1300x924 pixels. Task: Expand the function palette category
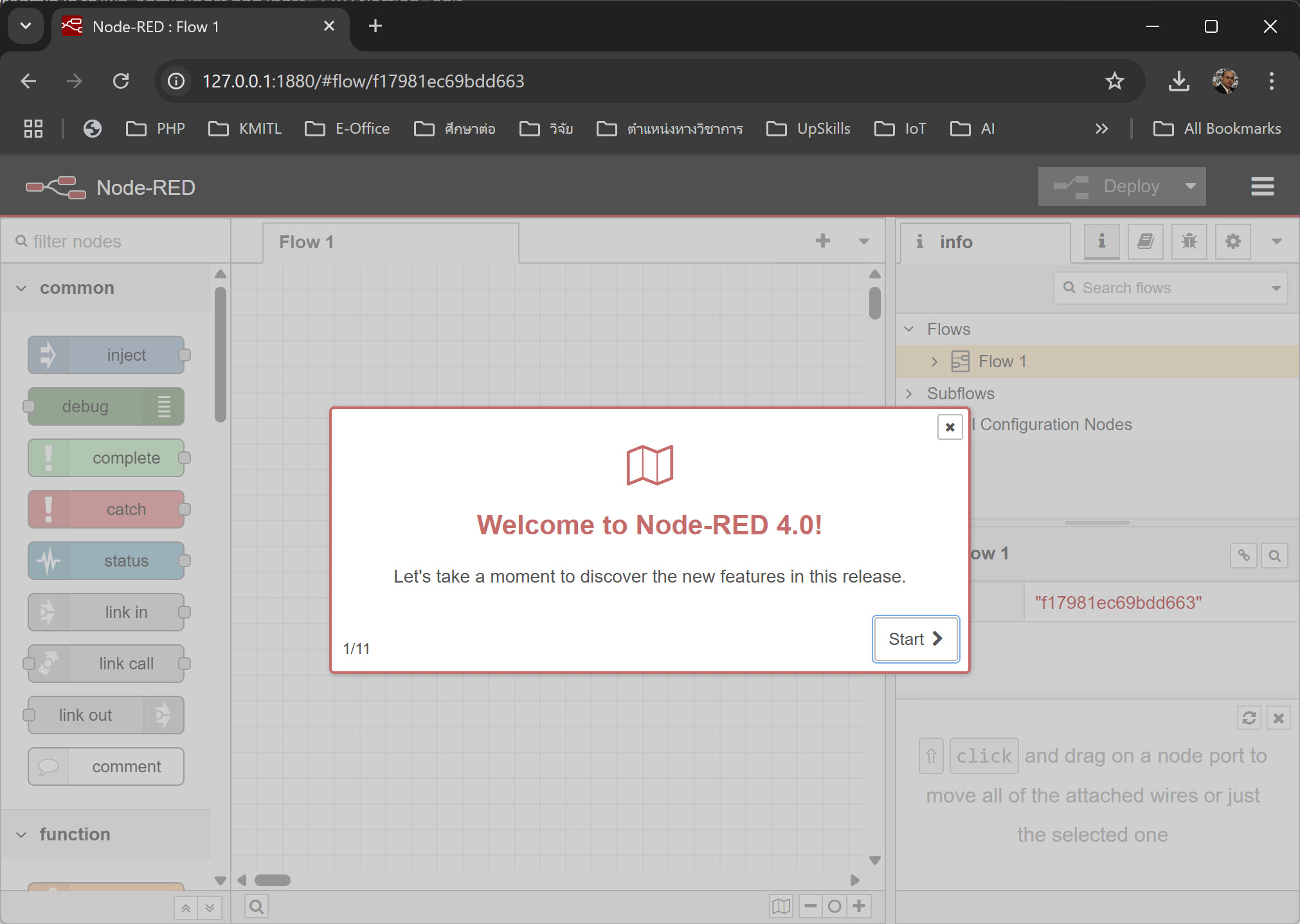pyautogui.click(x=23, y=834)
